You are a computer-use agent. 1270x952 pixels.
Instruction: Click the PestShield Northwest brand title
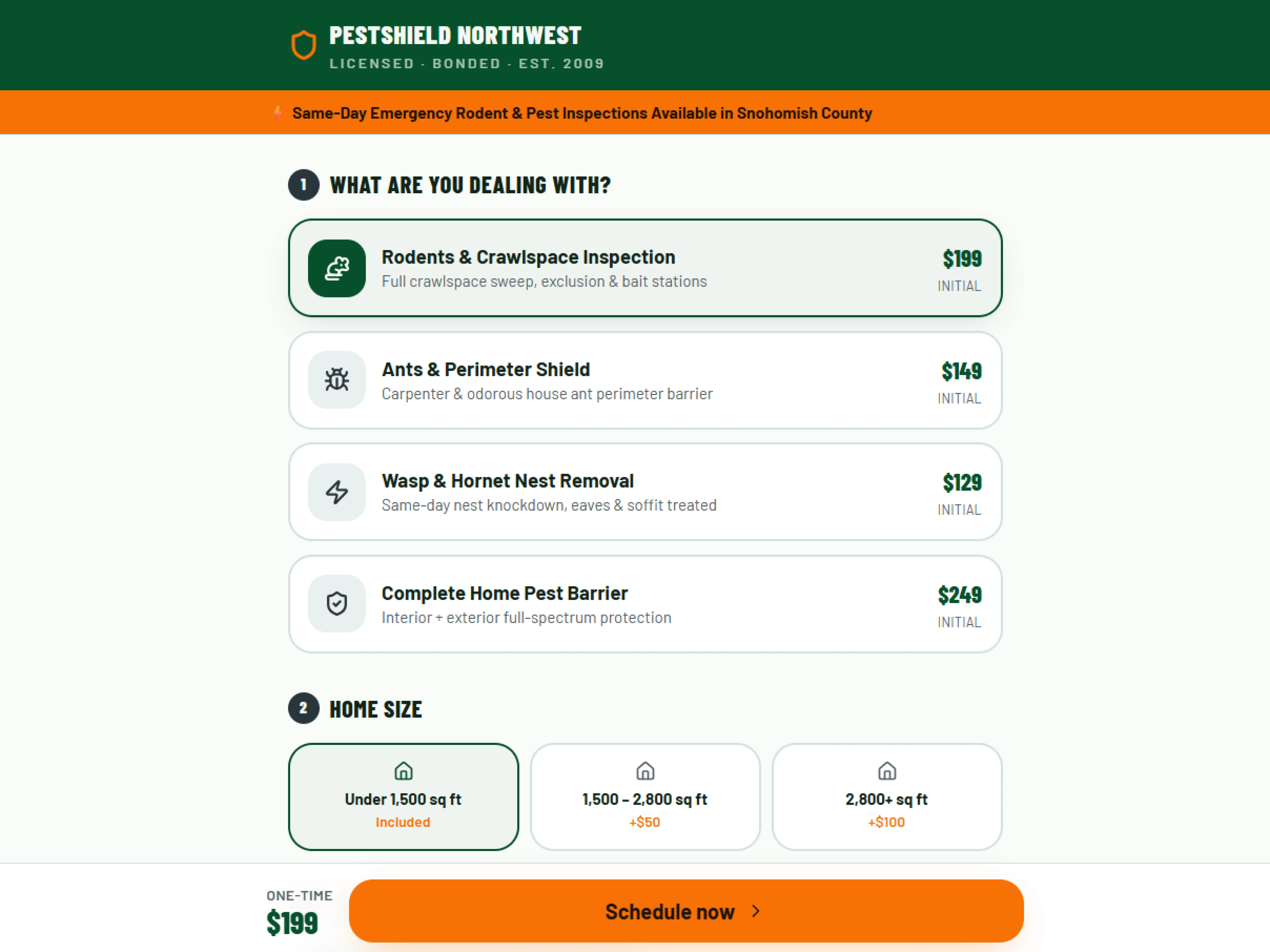455,36
